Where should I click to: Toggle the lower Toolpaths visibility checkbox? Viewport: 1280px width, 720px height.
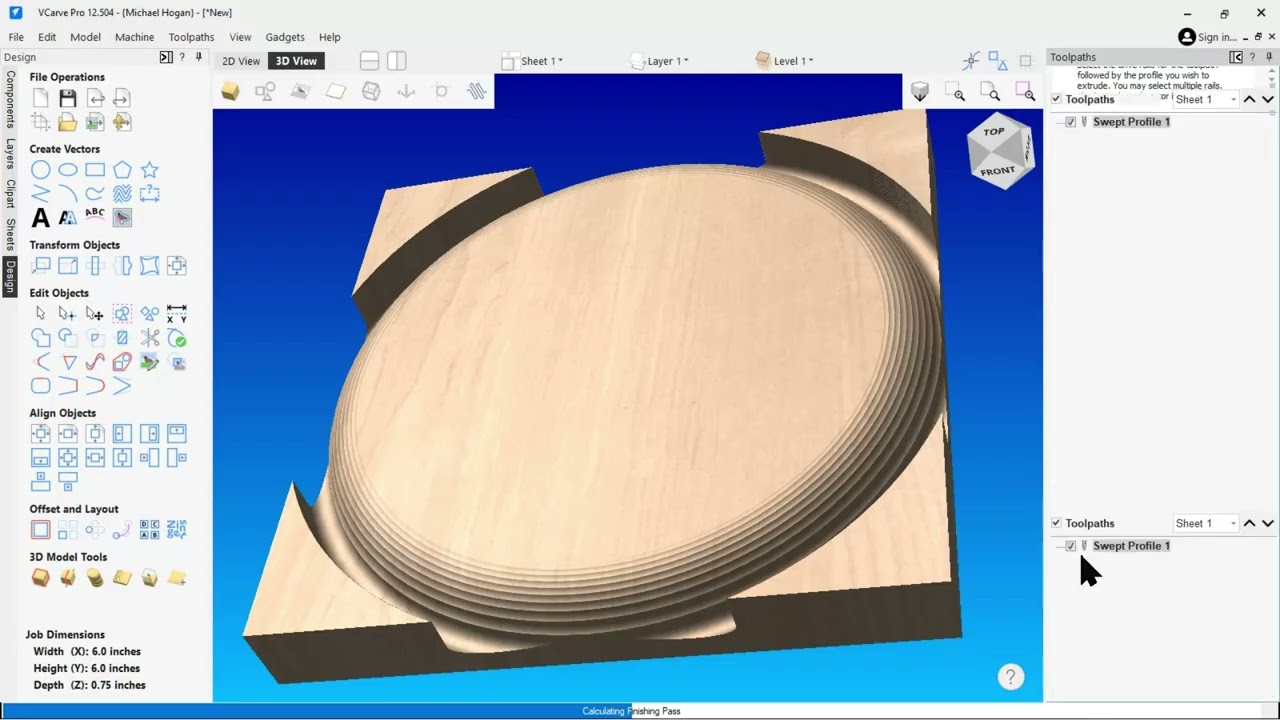click(x=1056, y=523)
